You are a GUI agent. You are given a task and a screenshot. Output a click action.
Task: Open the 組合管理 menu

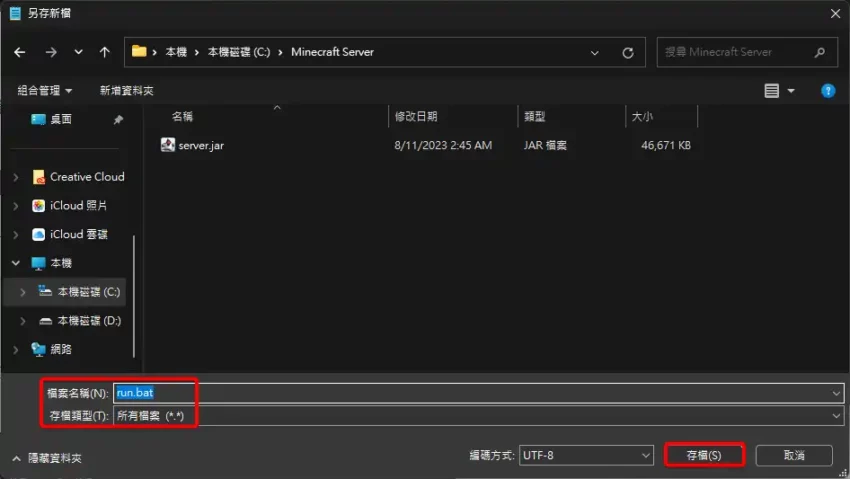[x=44, y=90]
